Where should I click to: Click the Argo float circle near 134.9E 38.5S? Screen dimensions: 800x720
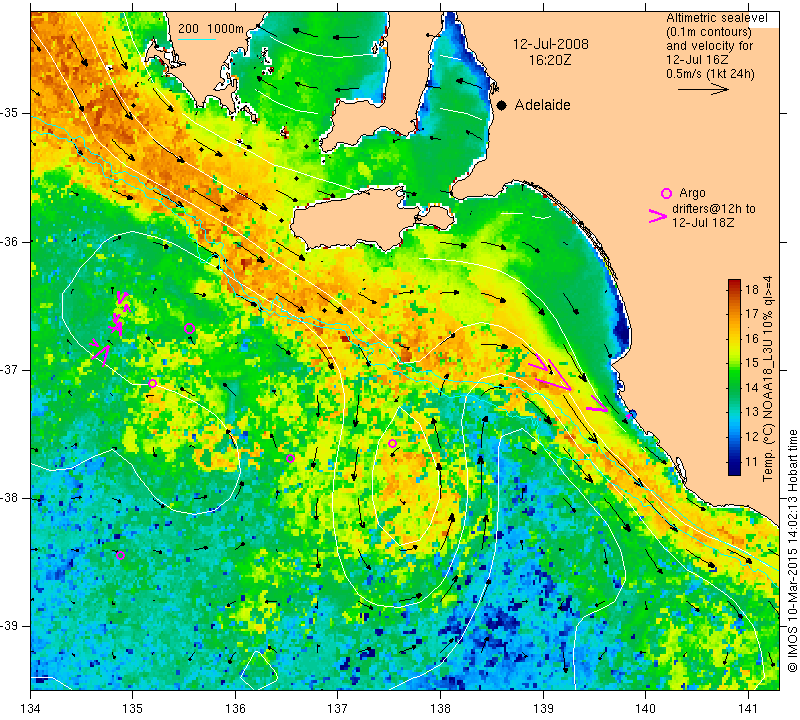[x=120, y=556]
